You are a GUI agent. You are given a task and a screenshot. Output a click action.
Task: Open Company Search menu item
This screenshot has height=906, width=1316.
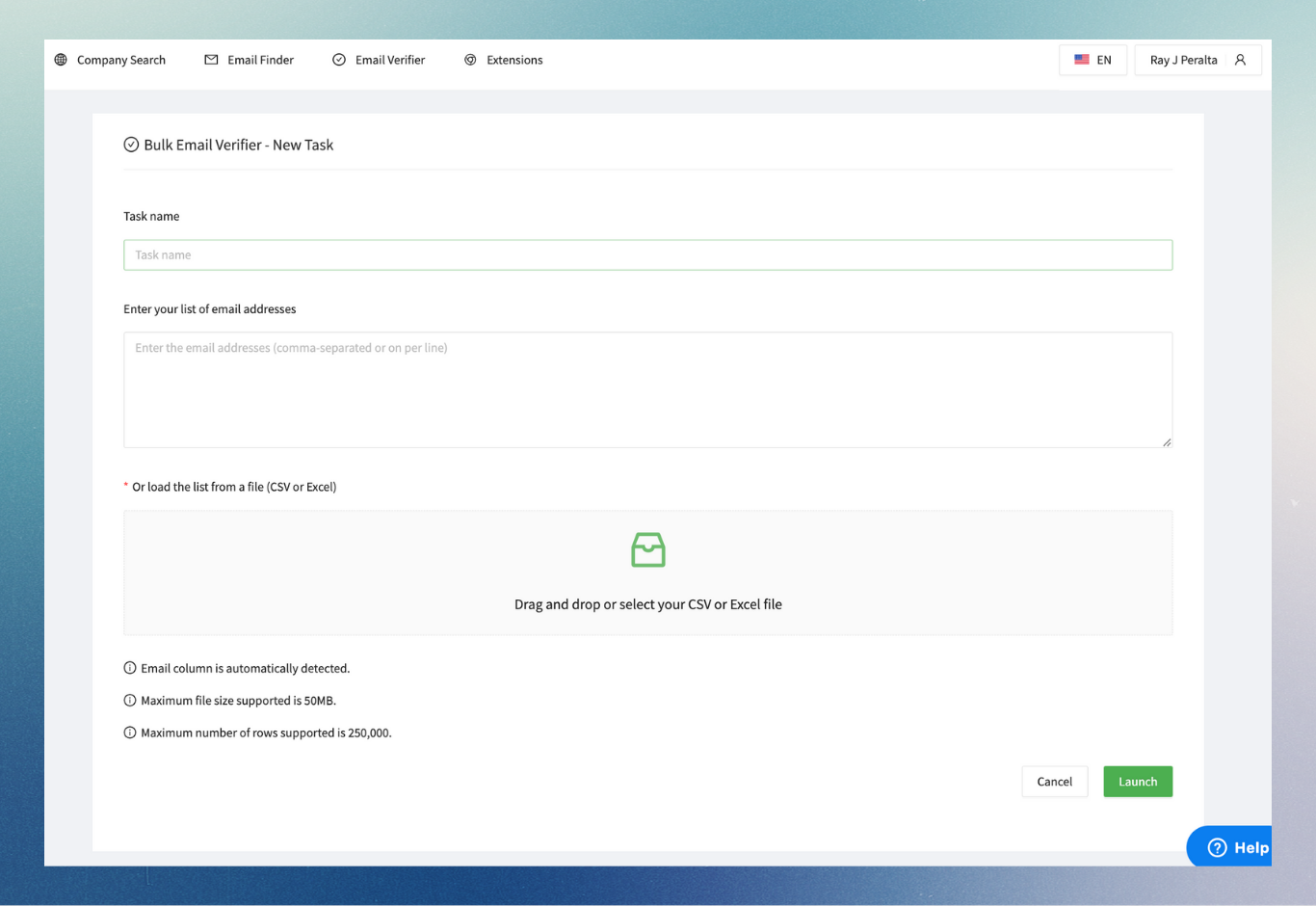[x=110, y=60]
